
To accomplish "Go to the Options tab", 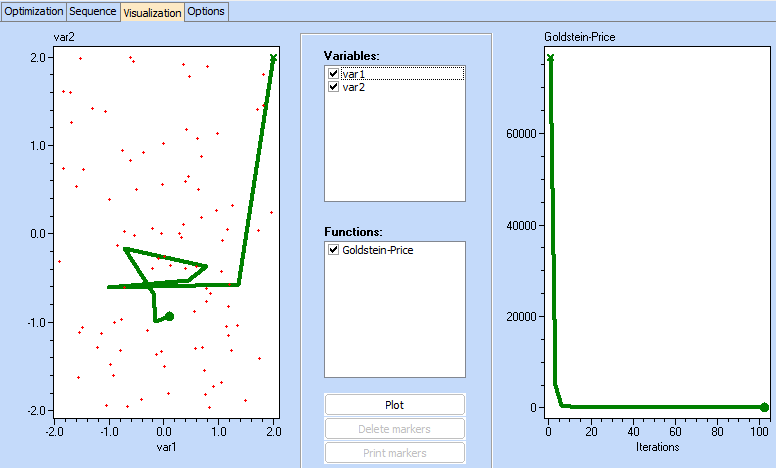I will point(206,11).
